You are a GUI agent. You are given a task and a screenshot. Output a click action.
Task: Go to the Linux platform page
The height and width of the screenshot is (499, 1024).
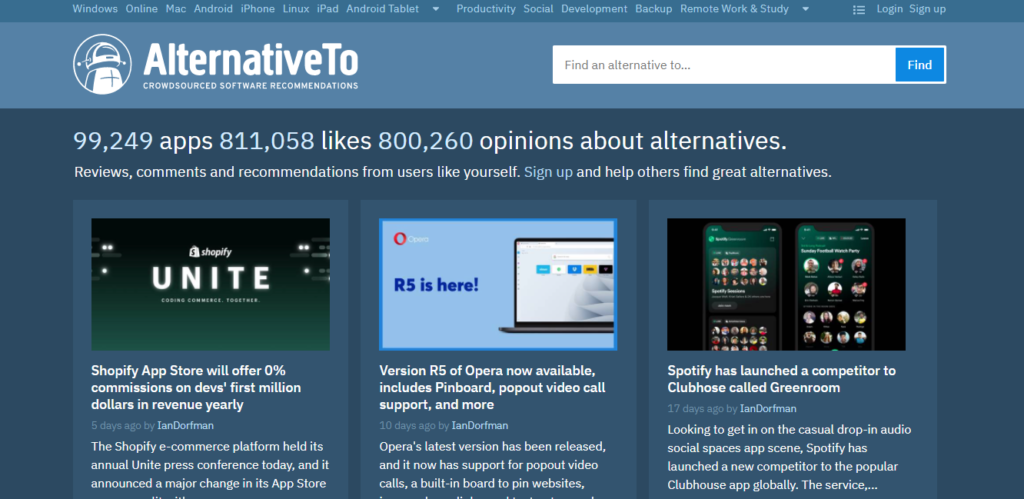296,9
